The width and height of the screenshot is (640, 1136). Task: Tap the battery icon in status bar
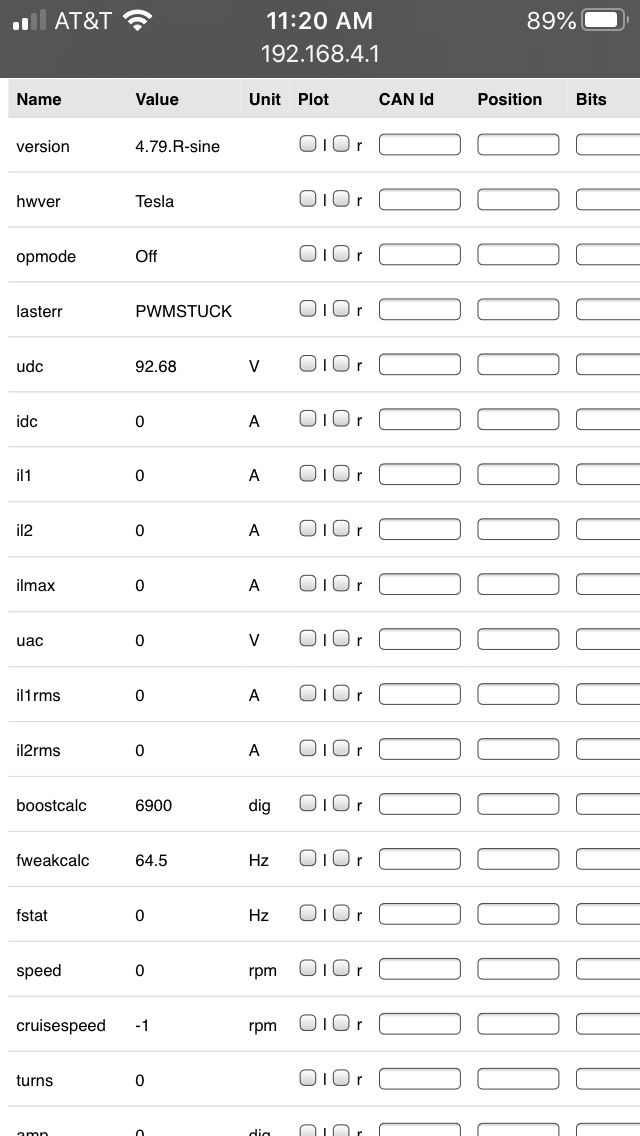603,20
